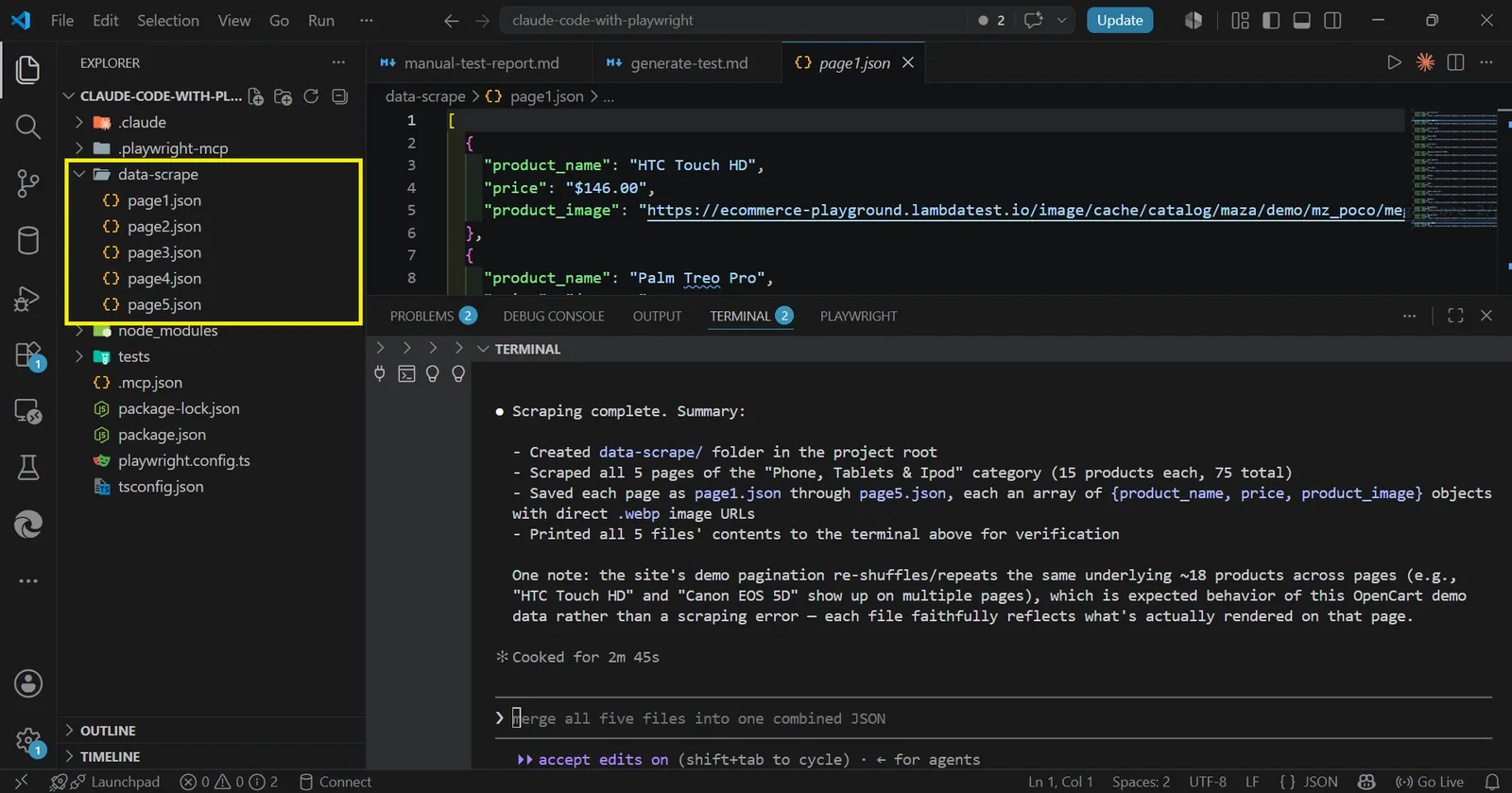Open the Testing flask view
This screenshot has height=793, width=1512.
click(x=27, y=467)
